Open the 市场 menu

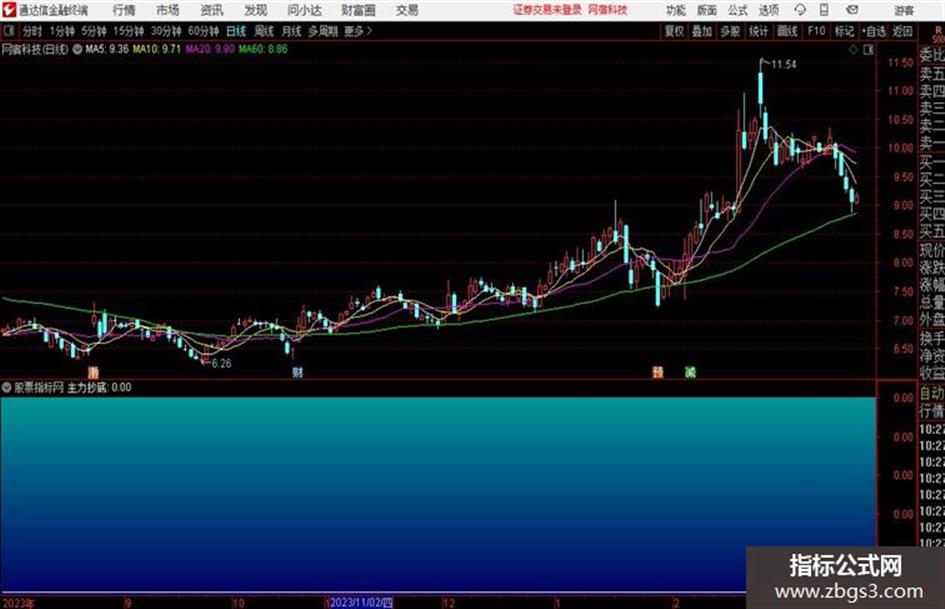(x=168, y=10)
